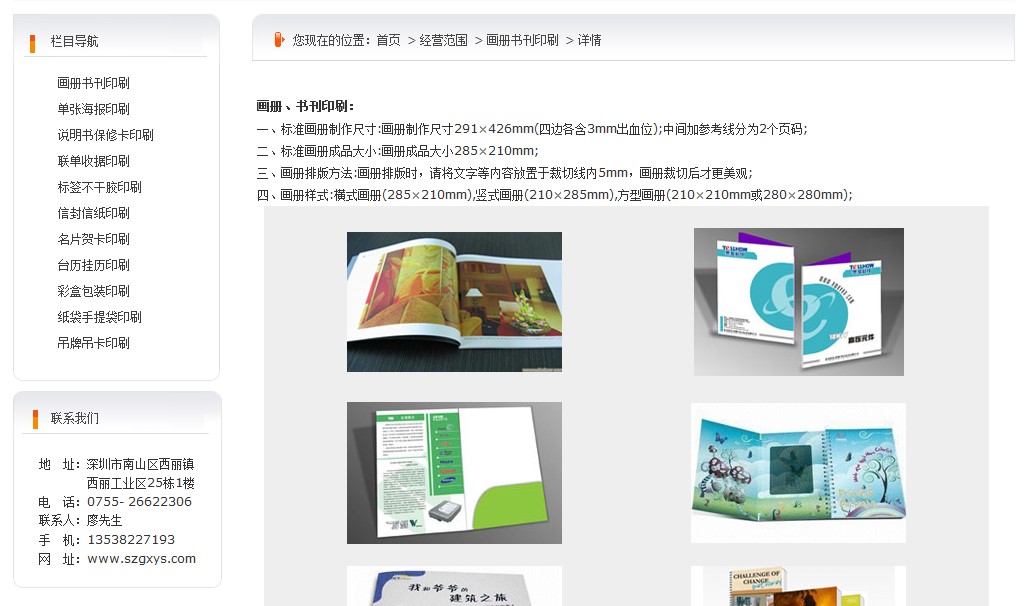The height and width of the screenshot is (606, 1029).
Task: Click the orange bar icon beside 栏目导航
Action: tap(32, 43)
